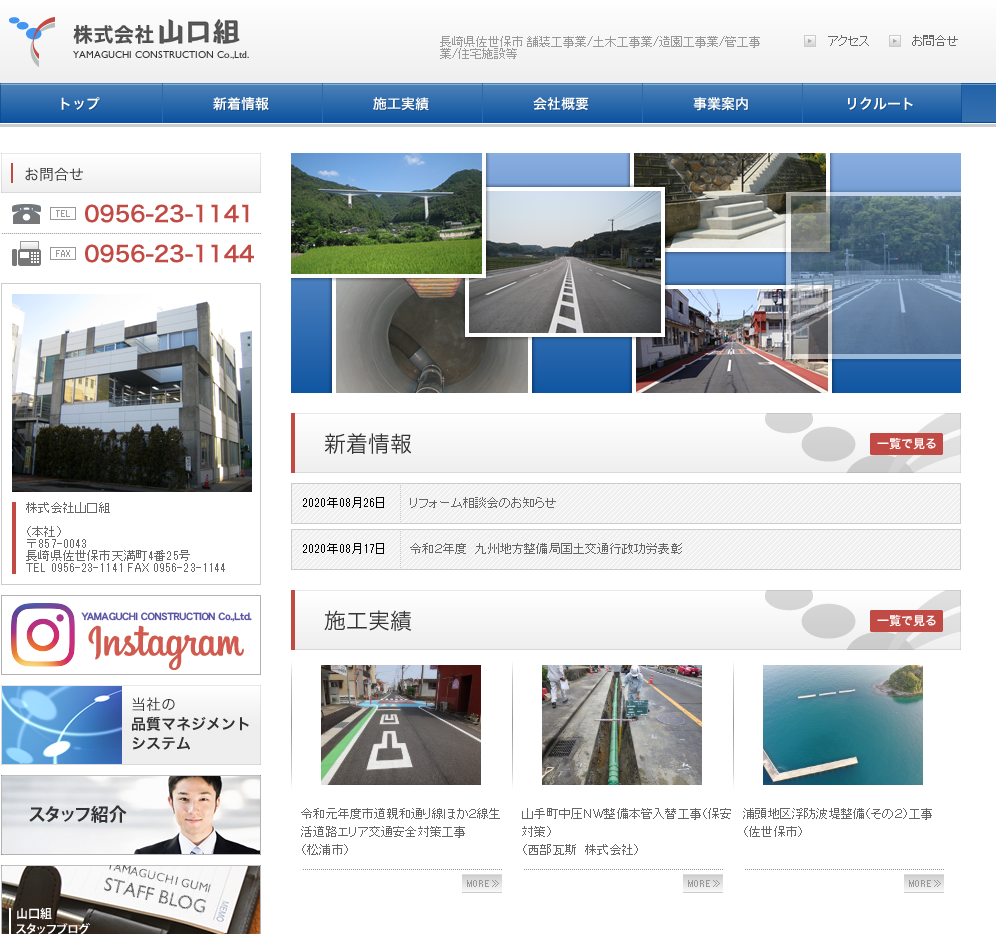Select 施工実績 in the navigation bar
The image size is (996, 934).
click(x=401, y=103)
